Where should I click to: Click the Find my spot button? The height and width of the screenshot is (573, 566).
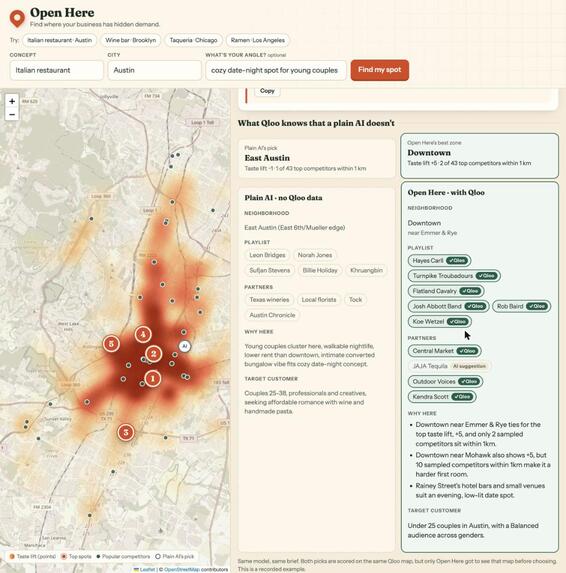coord(380,70)
